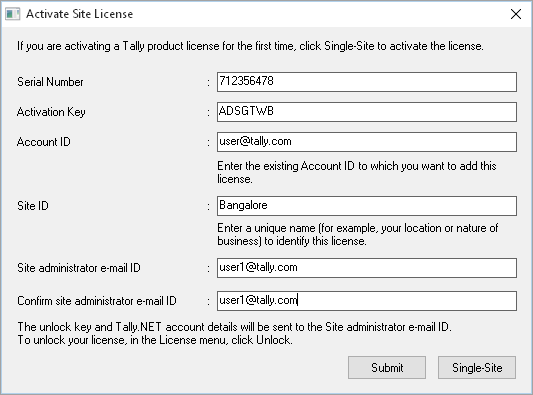
Task: Click the Serial Number label
Action: tap(50, 82)
